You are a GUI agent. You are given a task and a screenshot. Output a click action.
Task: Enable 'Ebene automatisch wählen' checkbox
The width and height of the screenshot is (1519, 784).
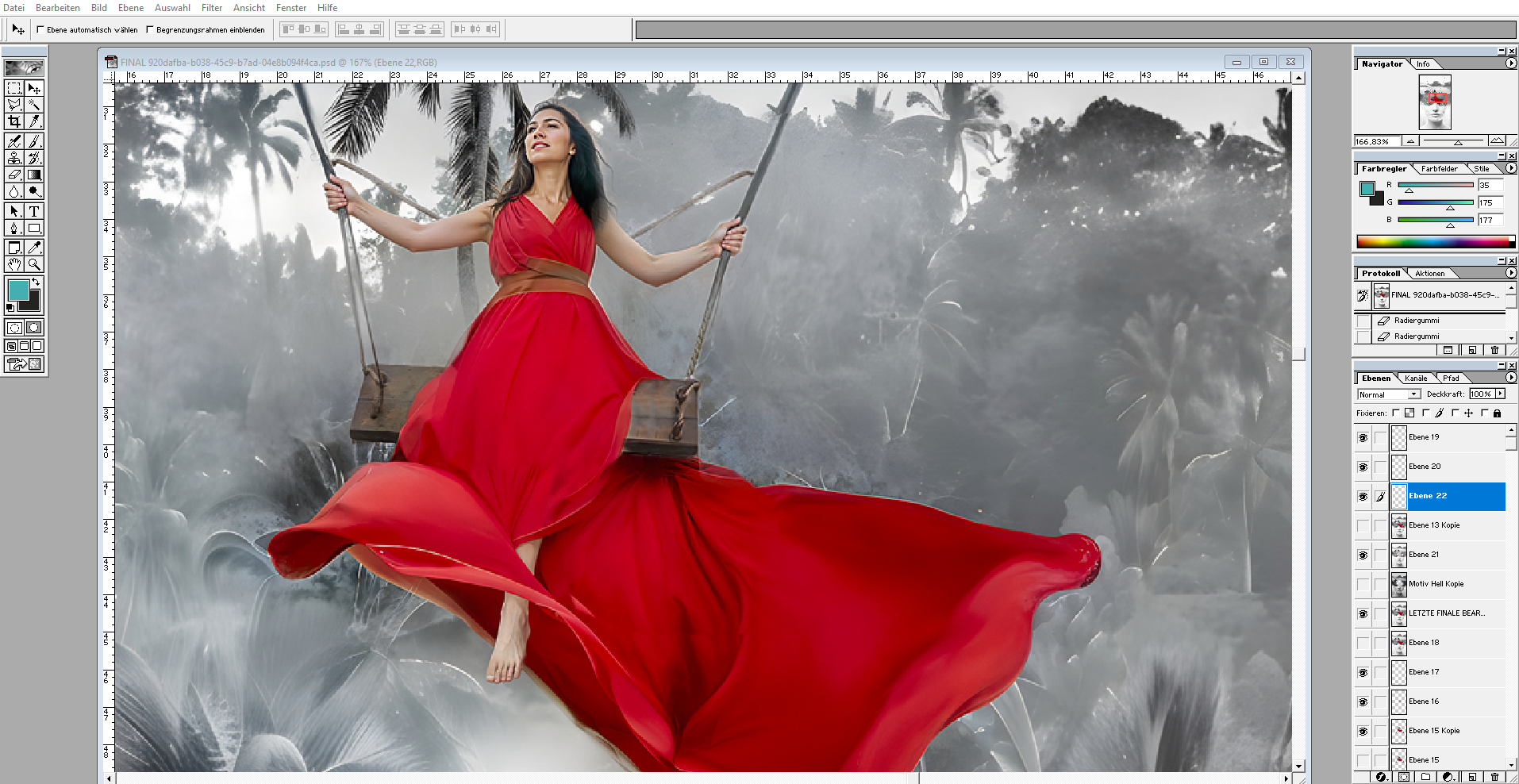(x=40, y=29)
